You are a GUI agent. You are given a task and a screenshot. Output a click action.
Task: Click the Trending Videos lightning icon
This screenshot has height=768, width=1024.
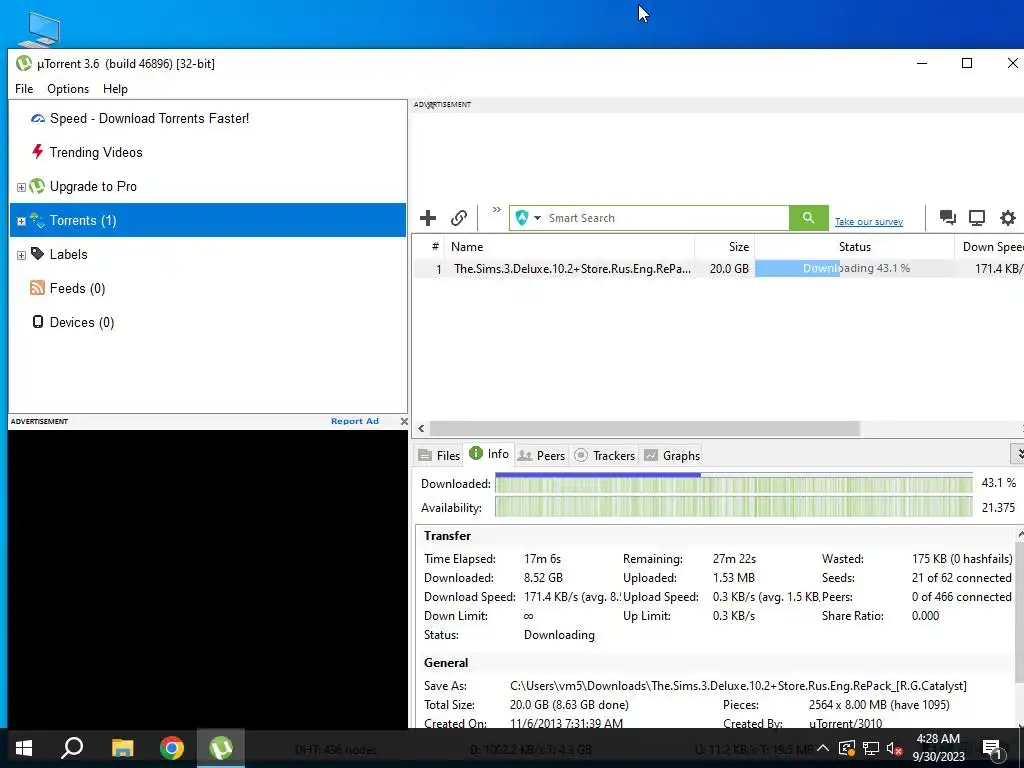point(38,152)
